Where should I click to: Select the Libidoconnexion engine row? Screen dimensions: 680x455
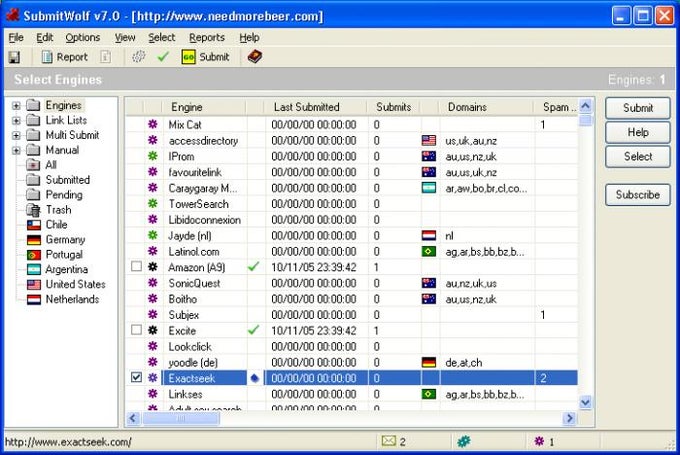point(351,219)
